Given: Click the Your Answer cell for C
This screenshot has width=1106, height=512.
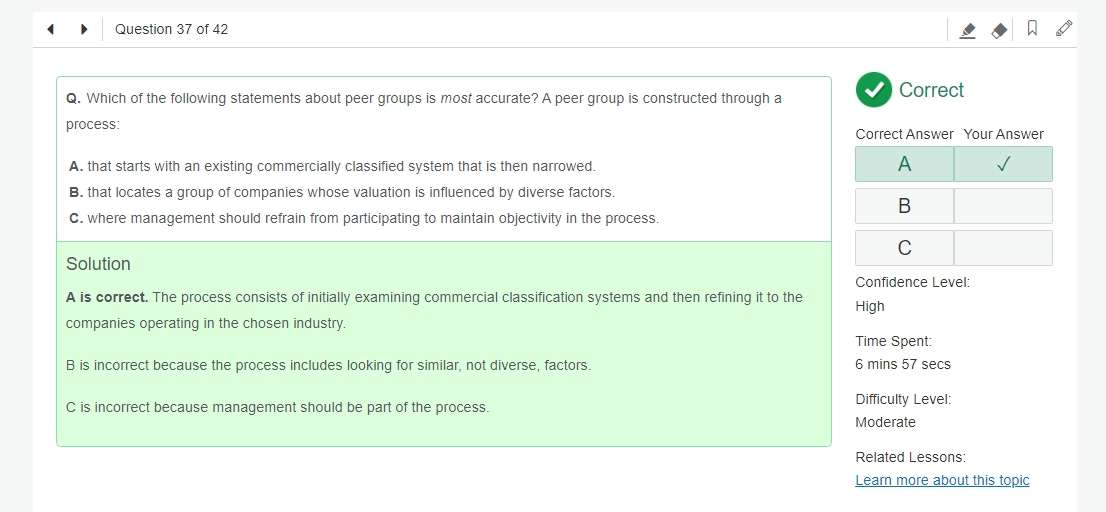Looking at the screenshot, I should tap(1003, 248).
